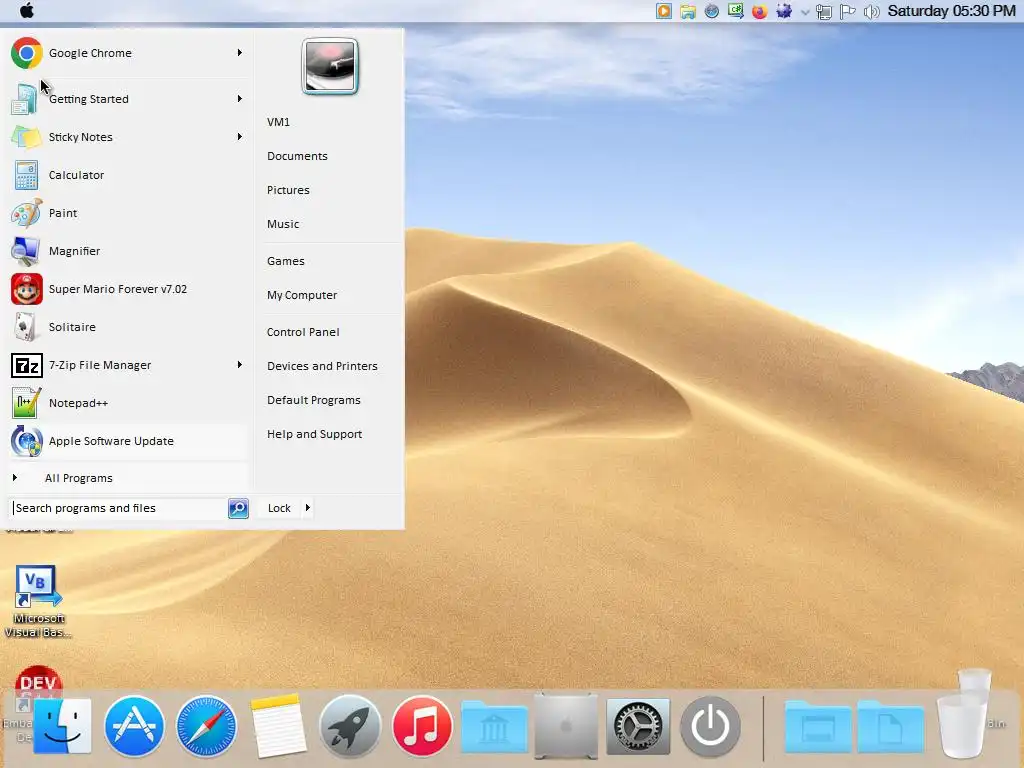Open Sticky Notes from the program list
The width and height of the screenshot is (1024, 768).
click(x=127, y=137)
